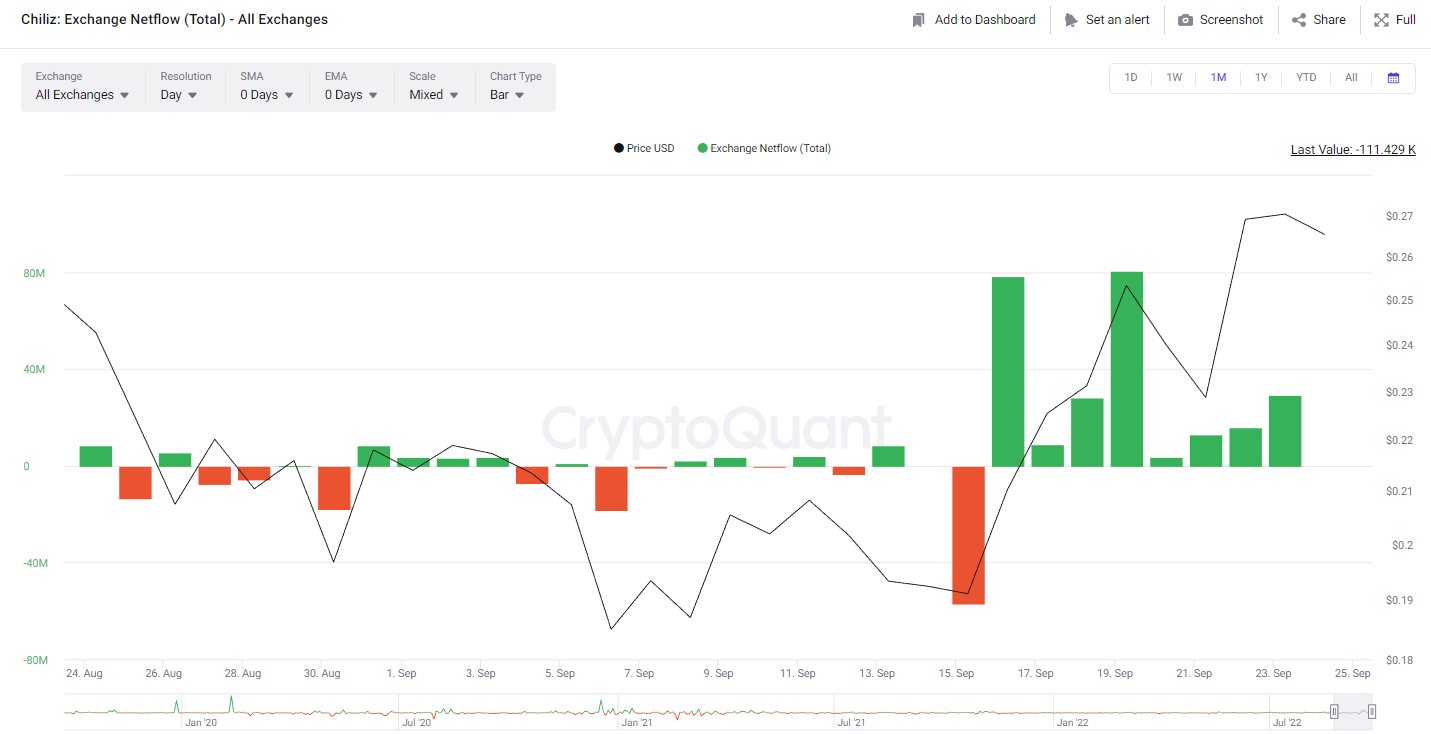Grab the left handle of range navigator
Viewport: 1431px width, 734px height.
click(1334, 711)
